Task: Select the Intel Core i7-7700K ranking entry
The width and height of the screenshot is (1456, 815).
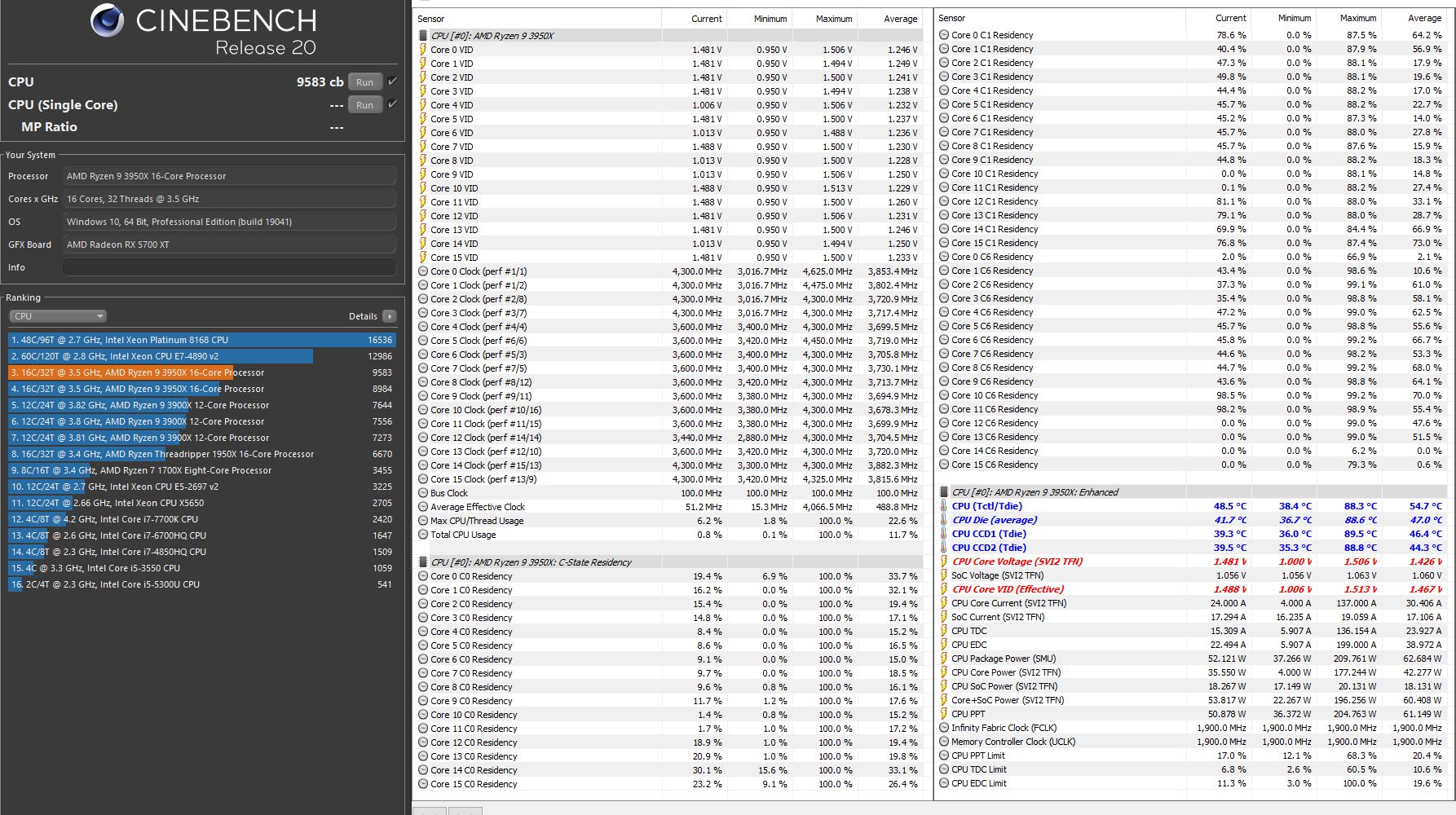Action: pyautogui.click(x=202, y=519)
